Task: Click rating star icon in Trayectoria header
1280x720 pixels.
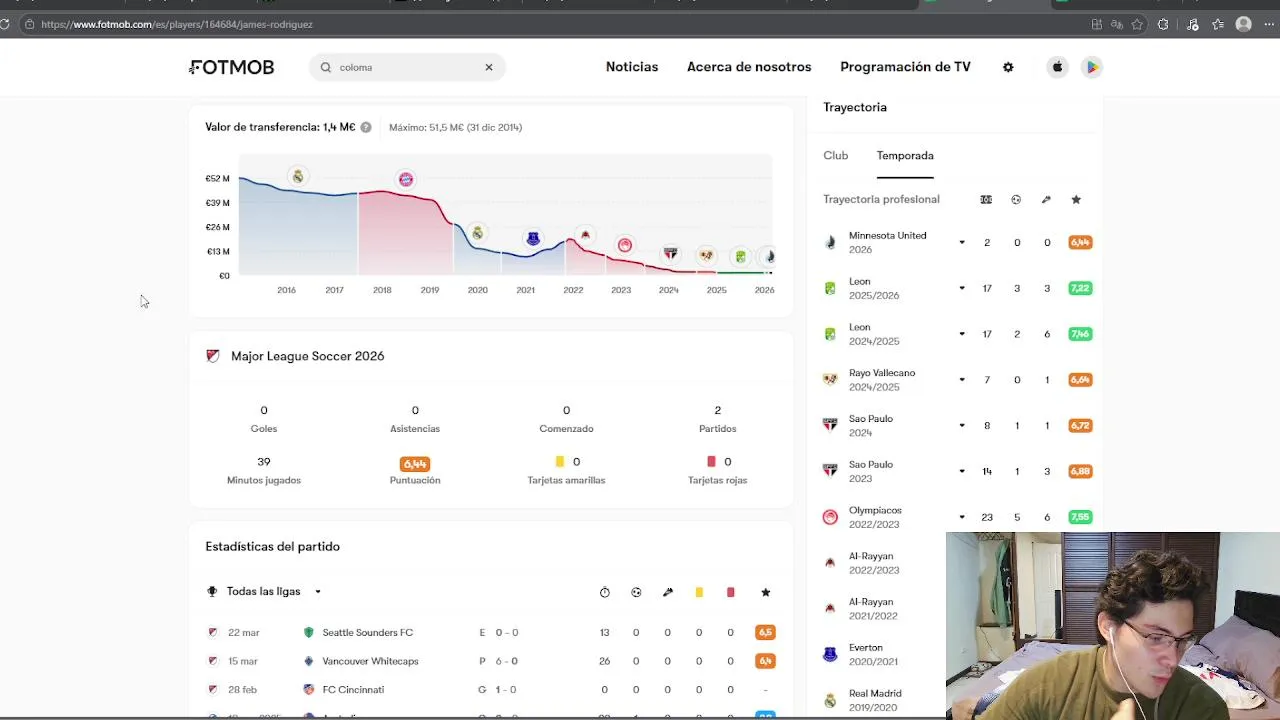Action: pos(1076,199)
